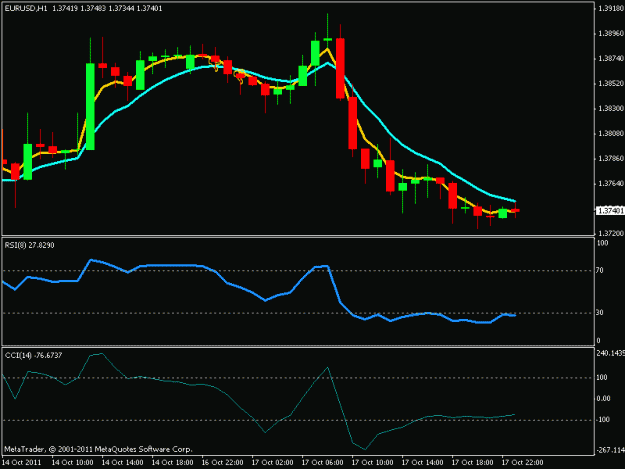Click the 17 Oct 14:00 time label
The height and width of the screenshot is (469, 625).
coord(422,463)
